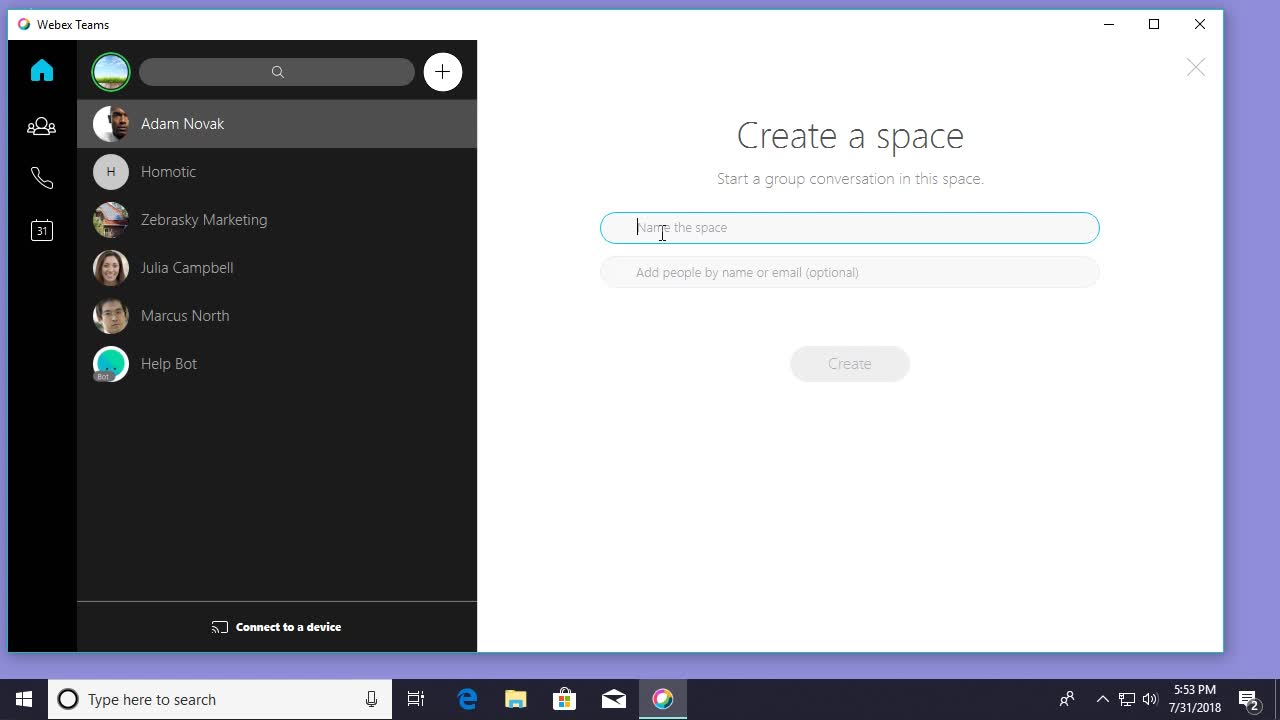The image size is (1280, 720).
Task: Open the Action Center notifications
Action: tap(1249, 699)
